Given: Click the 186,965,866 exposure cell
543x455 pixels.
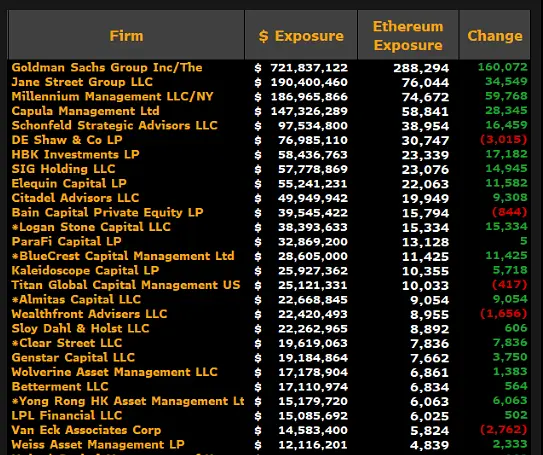Looking at the screenshot, I should click(x=309, y=97).
